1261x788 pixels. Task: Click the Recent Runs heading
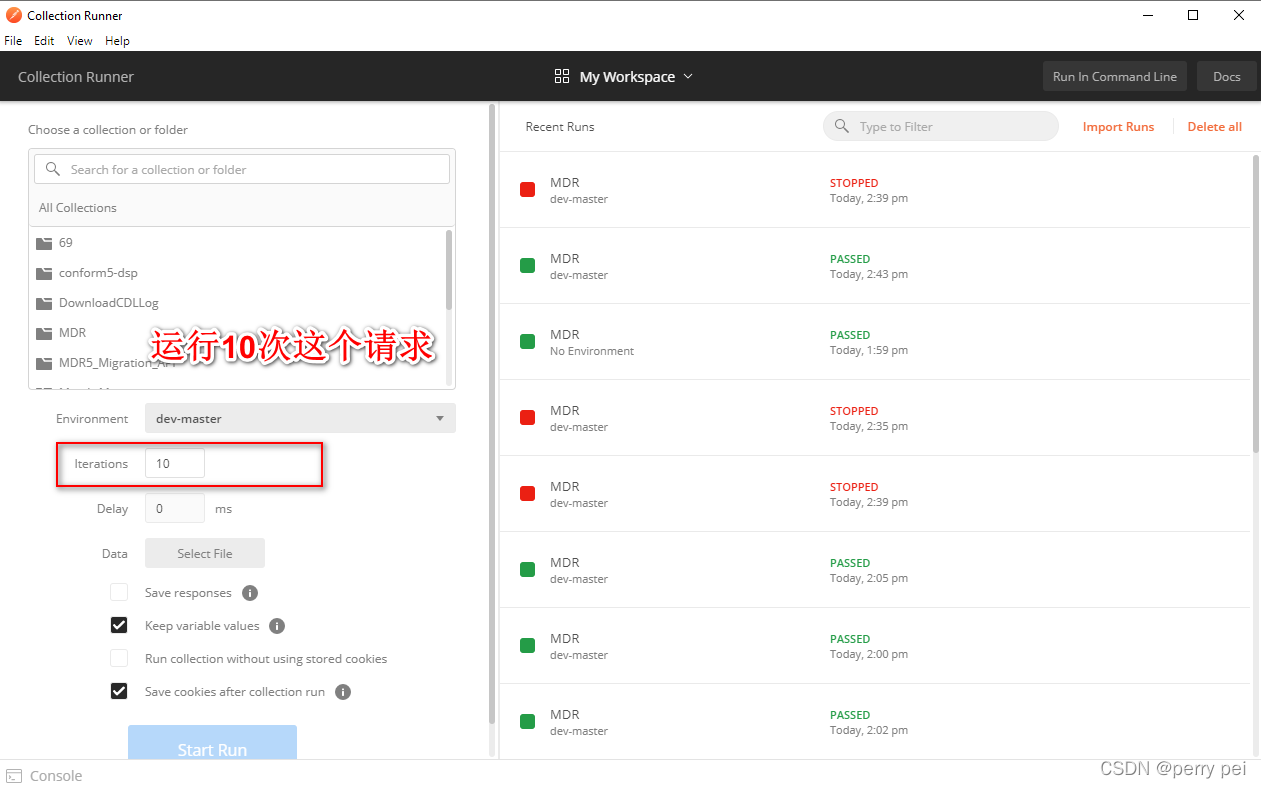[x=560, y=127]
